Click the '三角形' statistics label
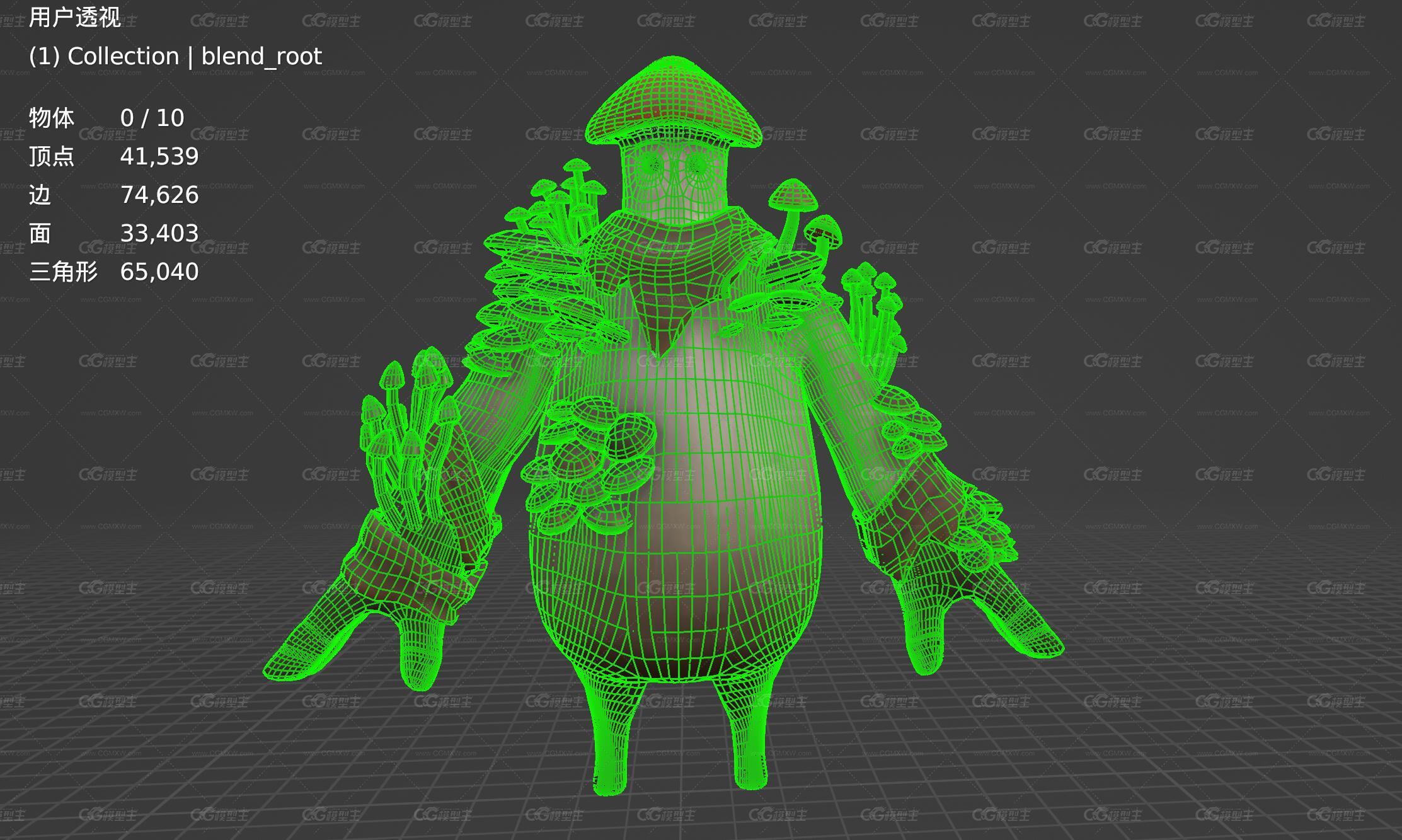 (x=63, y=272)
